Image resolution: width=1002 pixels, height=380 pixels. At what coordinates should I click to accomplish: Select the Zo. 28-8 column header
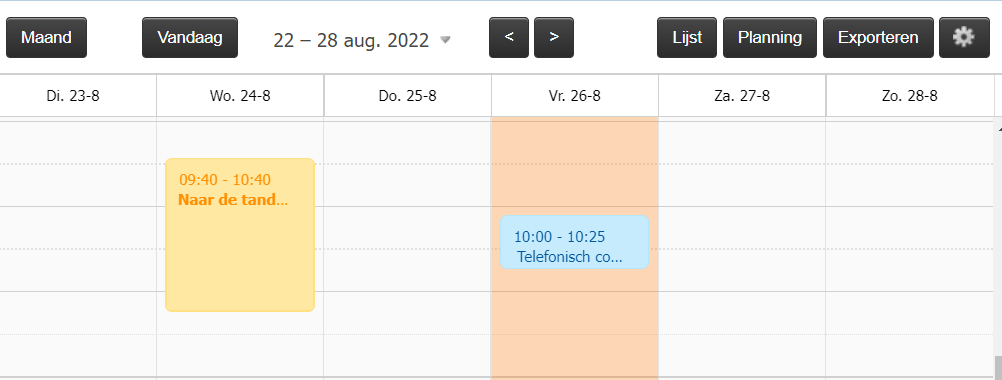(909, 96)
